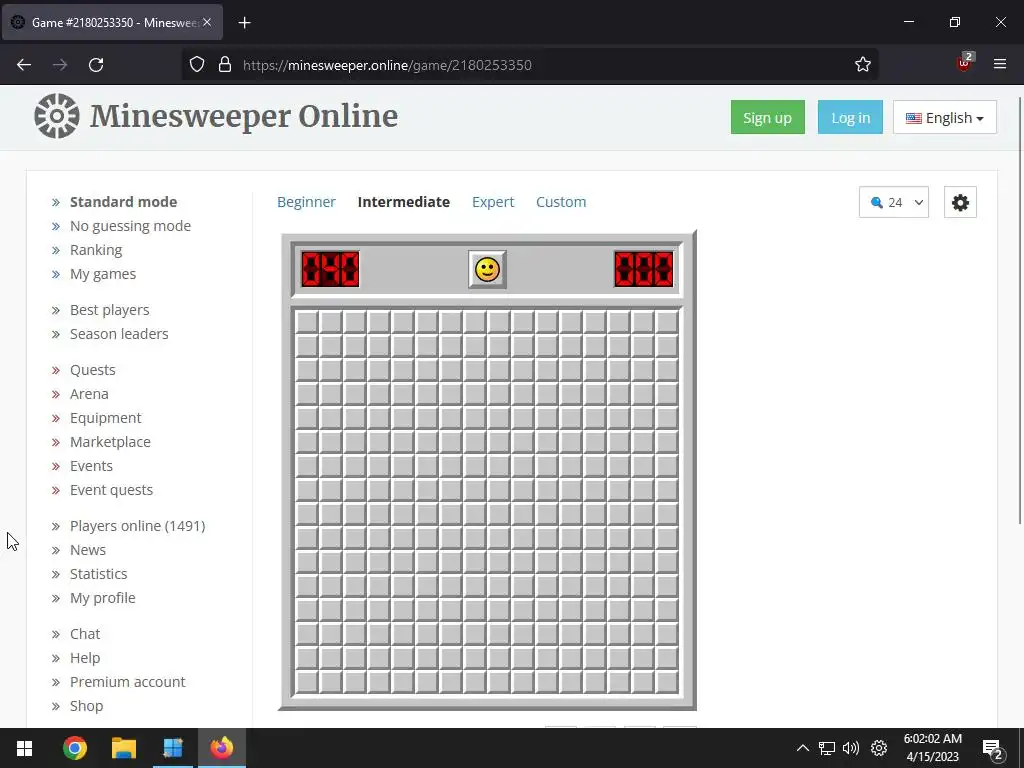This screenshot has width=1024, height=768.
Task: Go to the Ranking page
Action: click(96, 250)
